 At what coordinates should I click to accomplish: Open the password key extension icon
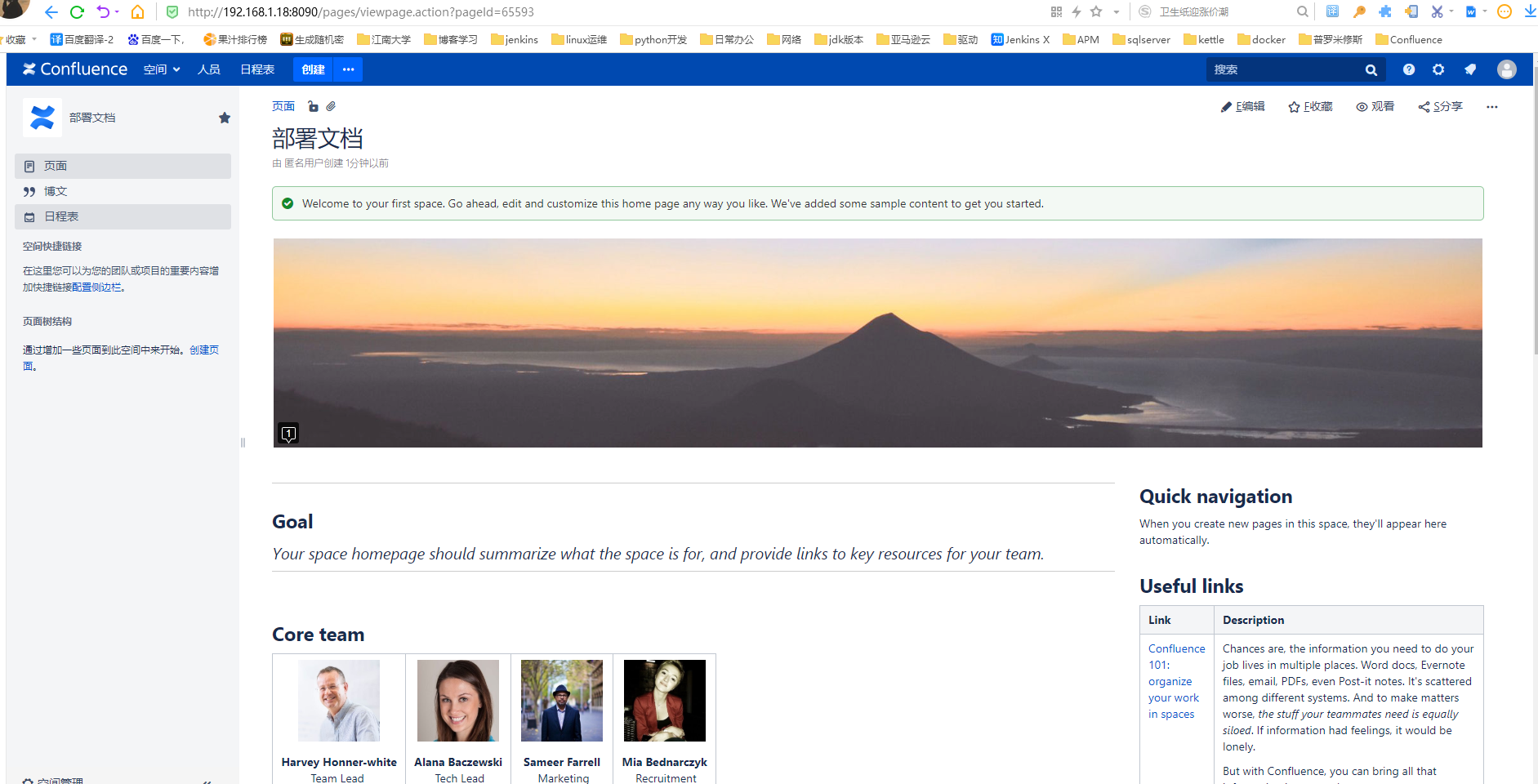[1359, 11]
